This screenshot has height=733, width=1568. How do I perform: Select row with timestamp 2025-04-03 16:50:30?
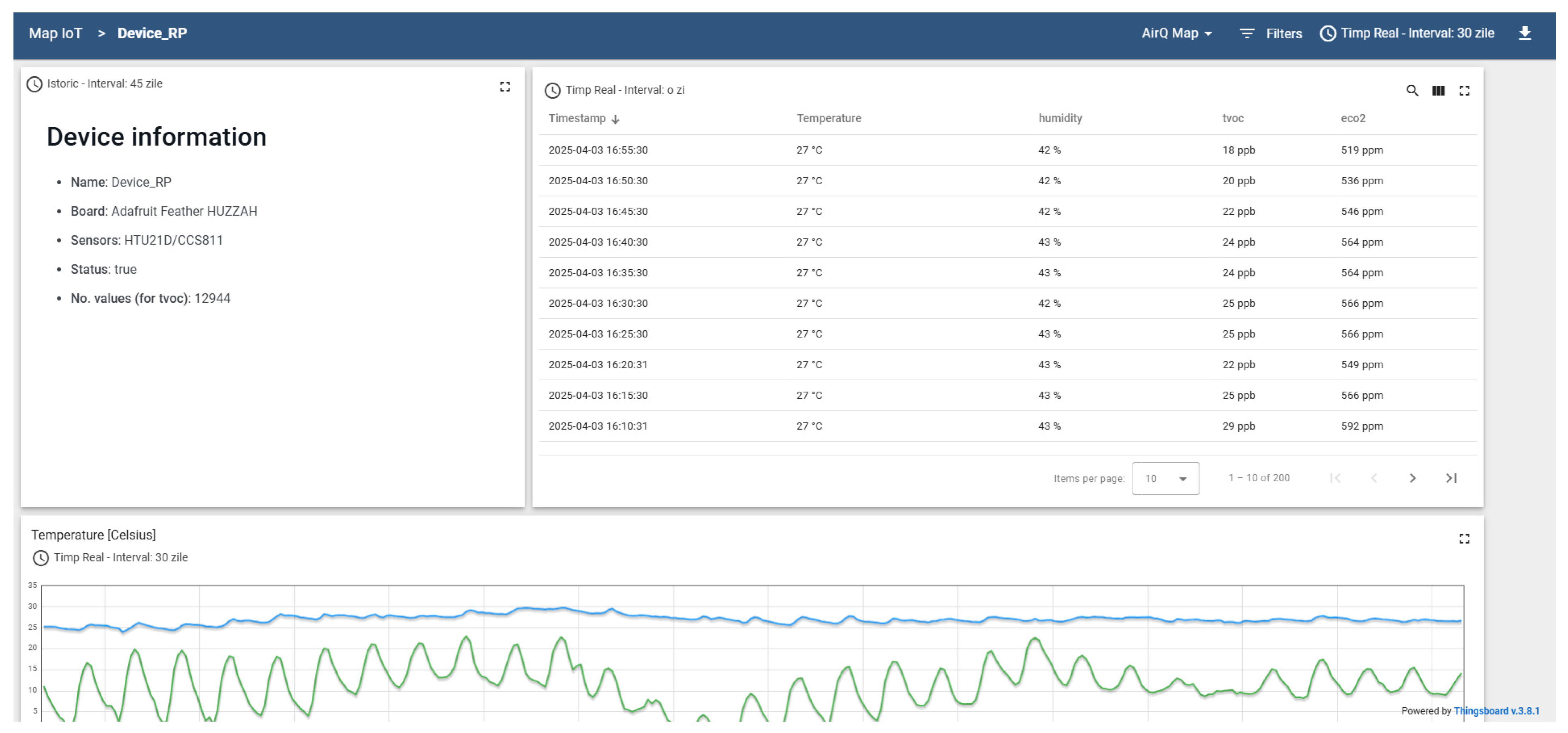(x=1008, y=181)
